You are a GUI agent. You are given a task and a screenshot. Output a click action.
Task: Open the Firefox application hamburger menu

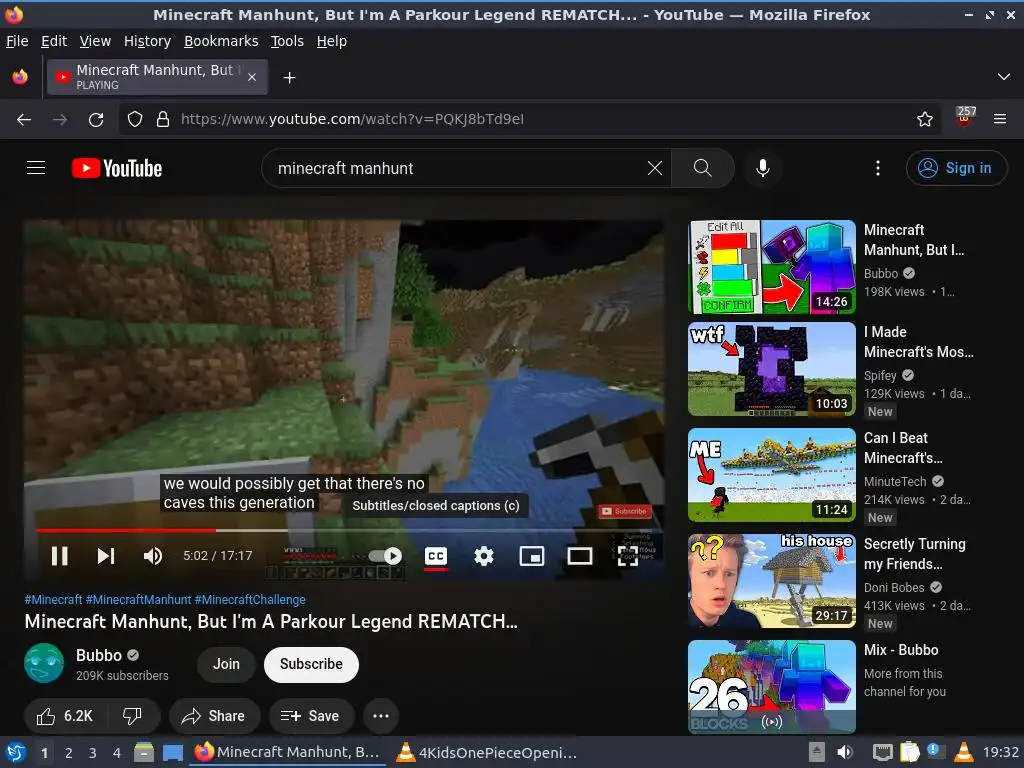pos(1000,119)
